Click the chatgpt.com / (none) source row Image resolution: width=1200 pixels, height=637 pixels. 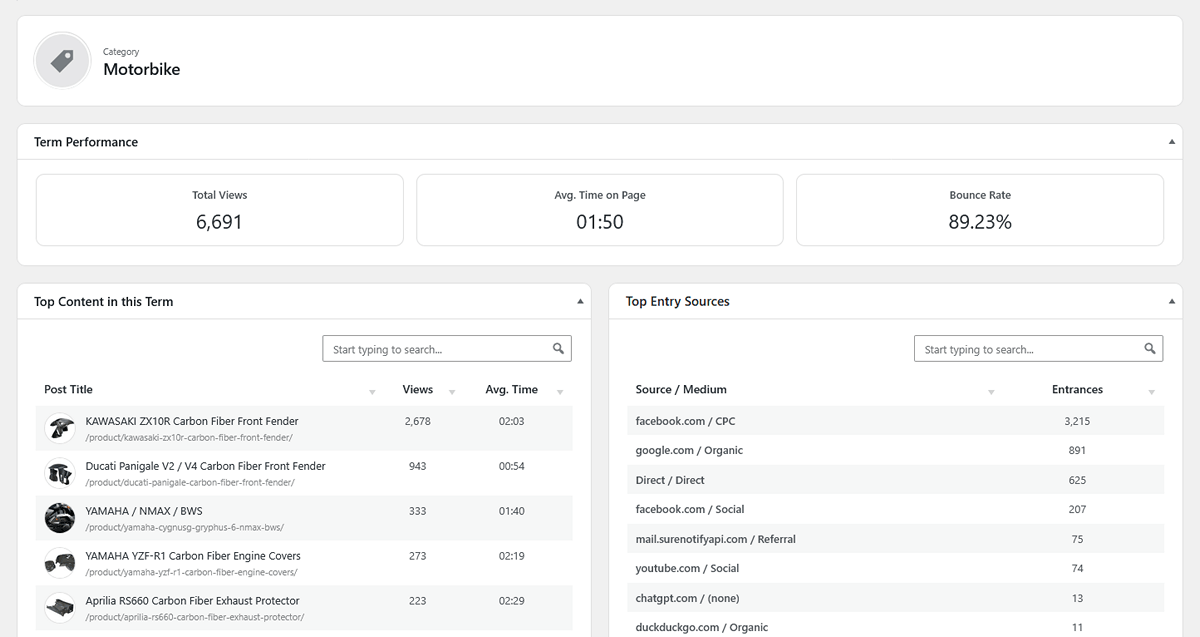896,598
